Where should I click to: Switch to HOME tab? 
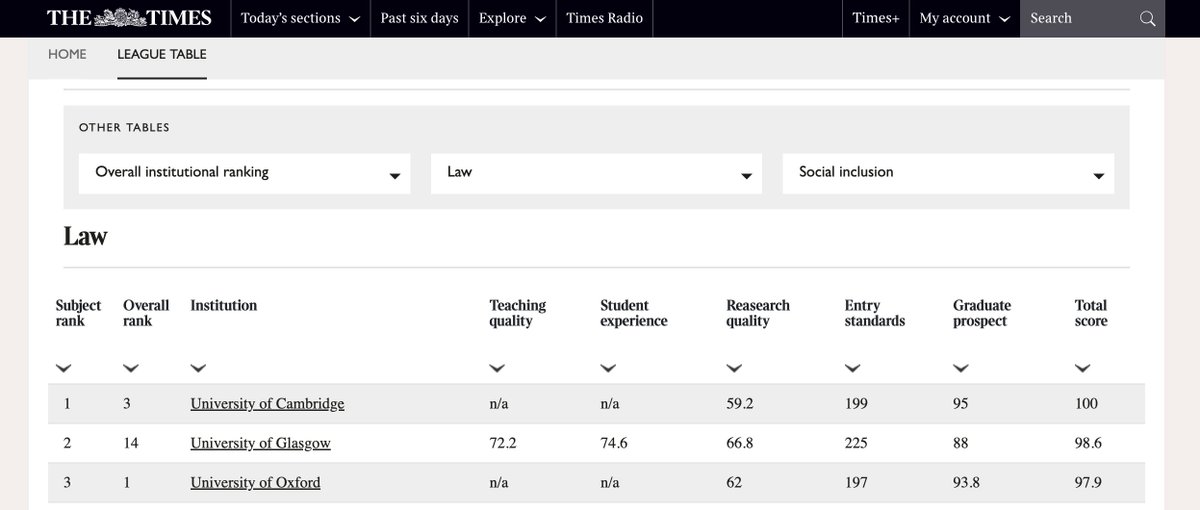67,54
